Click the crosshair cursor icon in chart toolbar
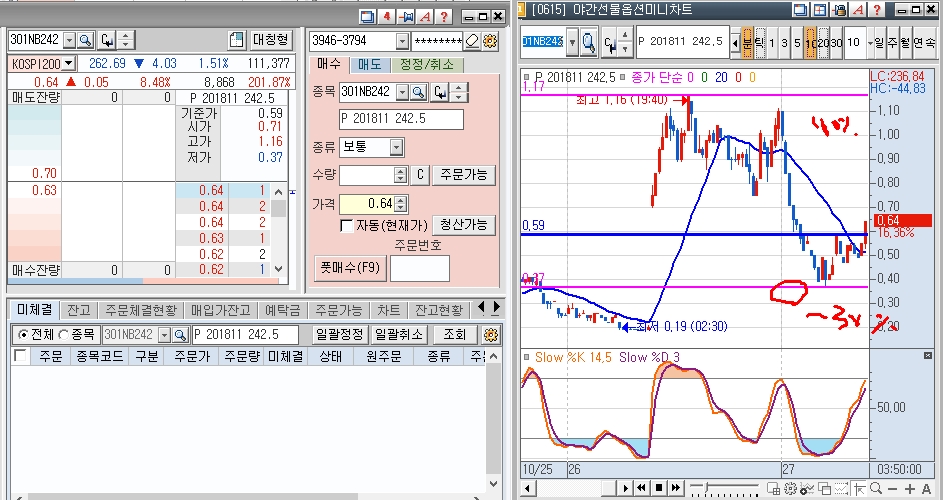 coord(859,489)
